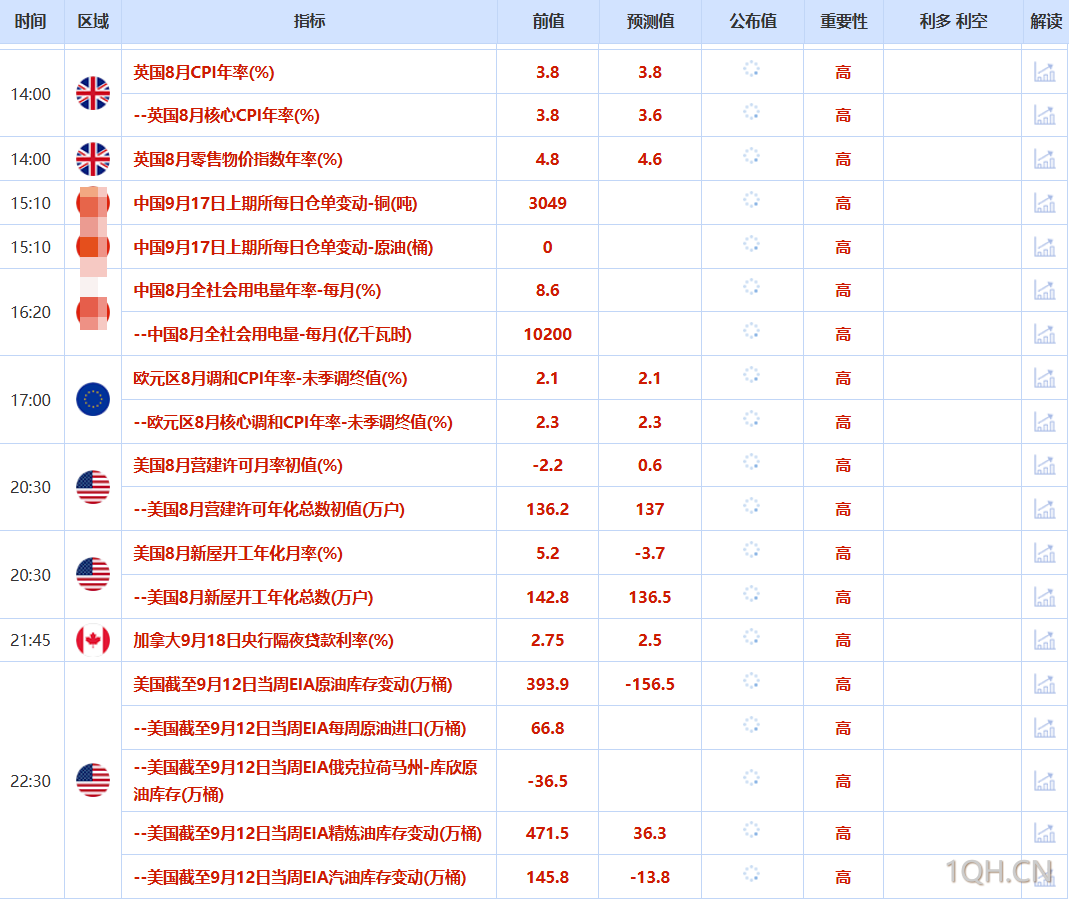Click the 时间 column header
1069x908 pixels.
31,21
